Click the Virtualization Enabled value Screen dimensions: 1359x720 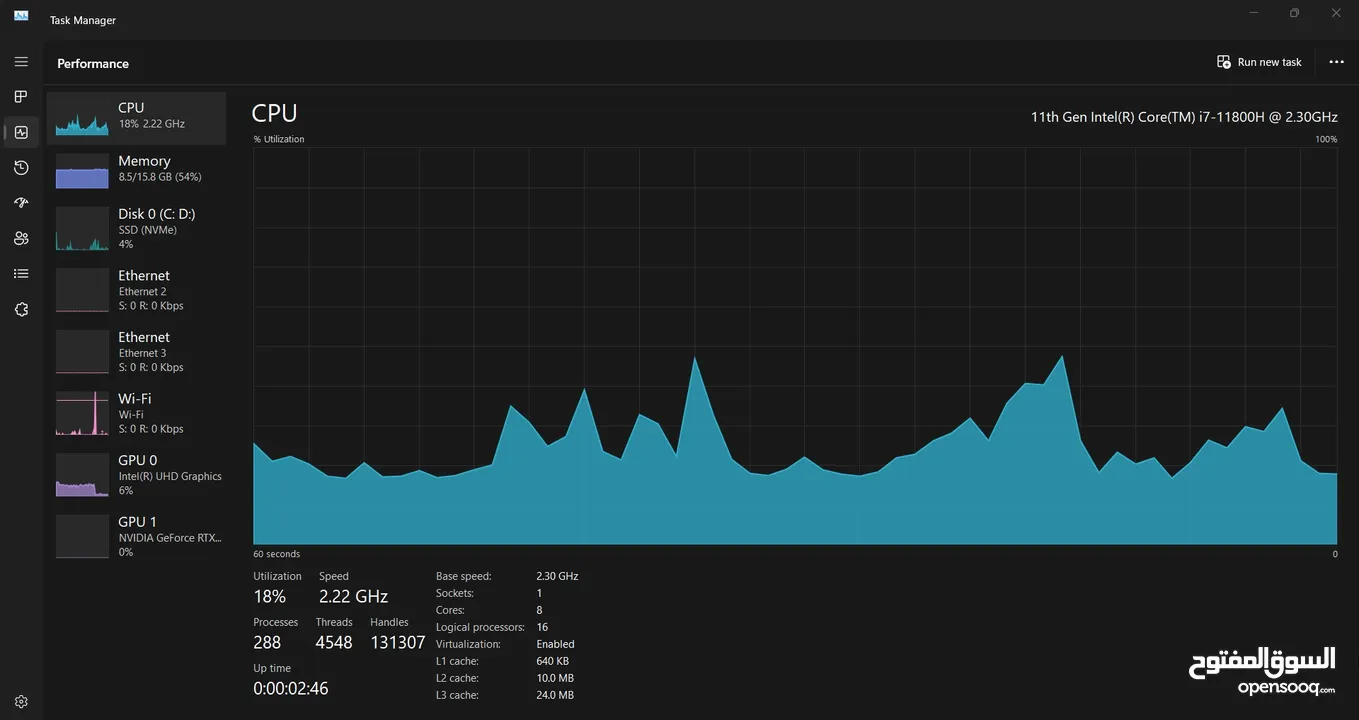pyautogui.click(x=555, y=644)
